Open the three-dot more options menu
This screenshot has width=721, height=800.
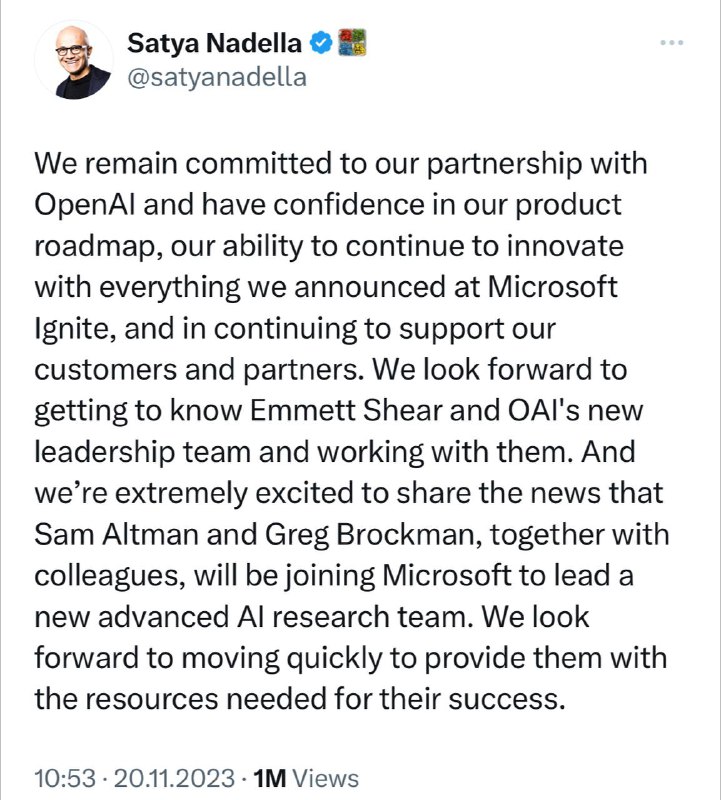click(672, 43)
